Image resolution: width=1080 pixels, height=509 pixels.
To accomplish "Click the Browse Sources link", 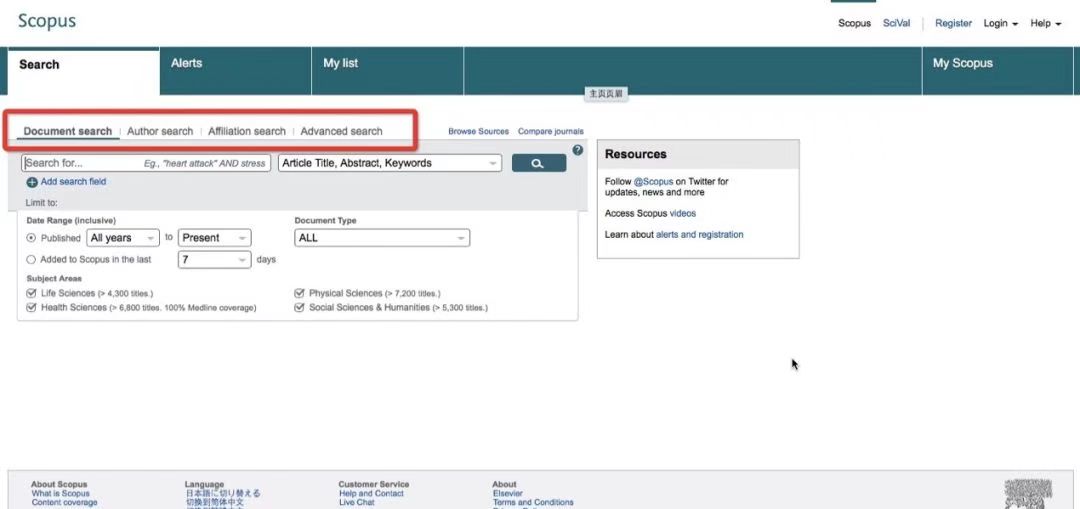I will pos(479,131).
